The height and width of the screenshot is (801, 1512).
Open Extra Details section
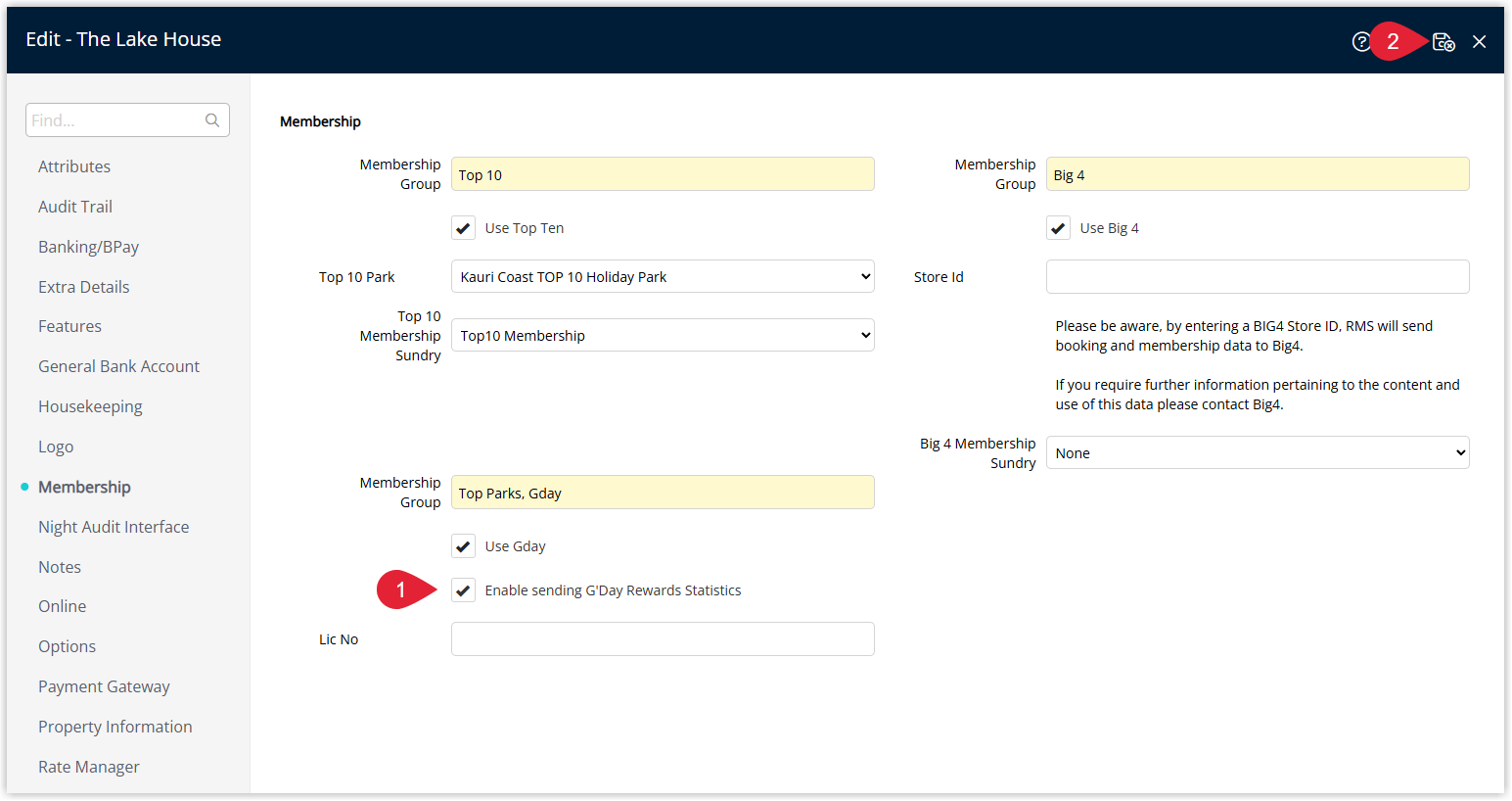(84, 287)
